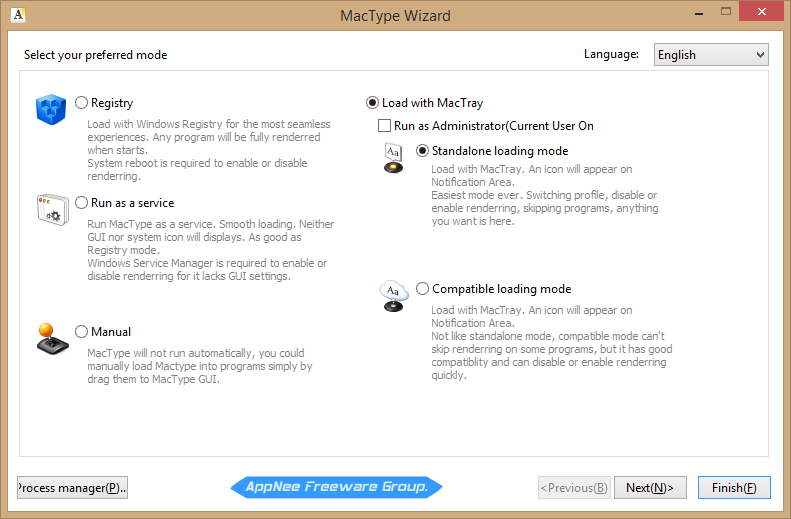Click 'System reboot is required' description text

(x=197, y=169)
